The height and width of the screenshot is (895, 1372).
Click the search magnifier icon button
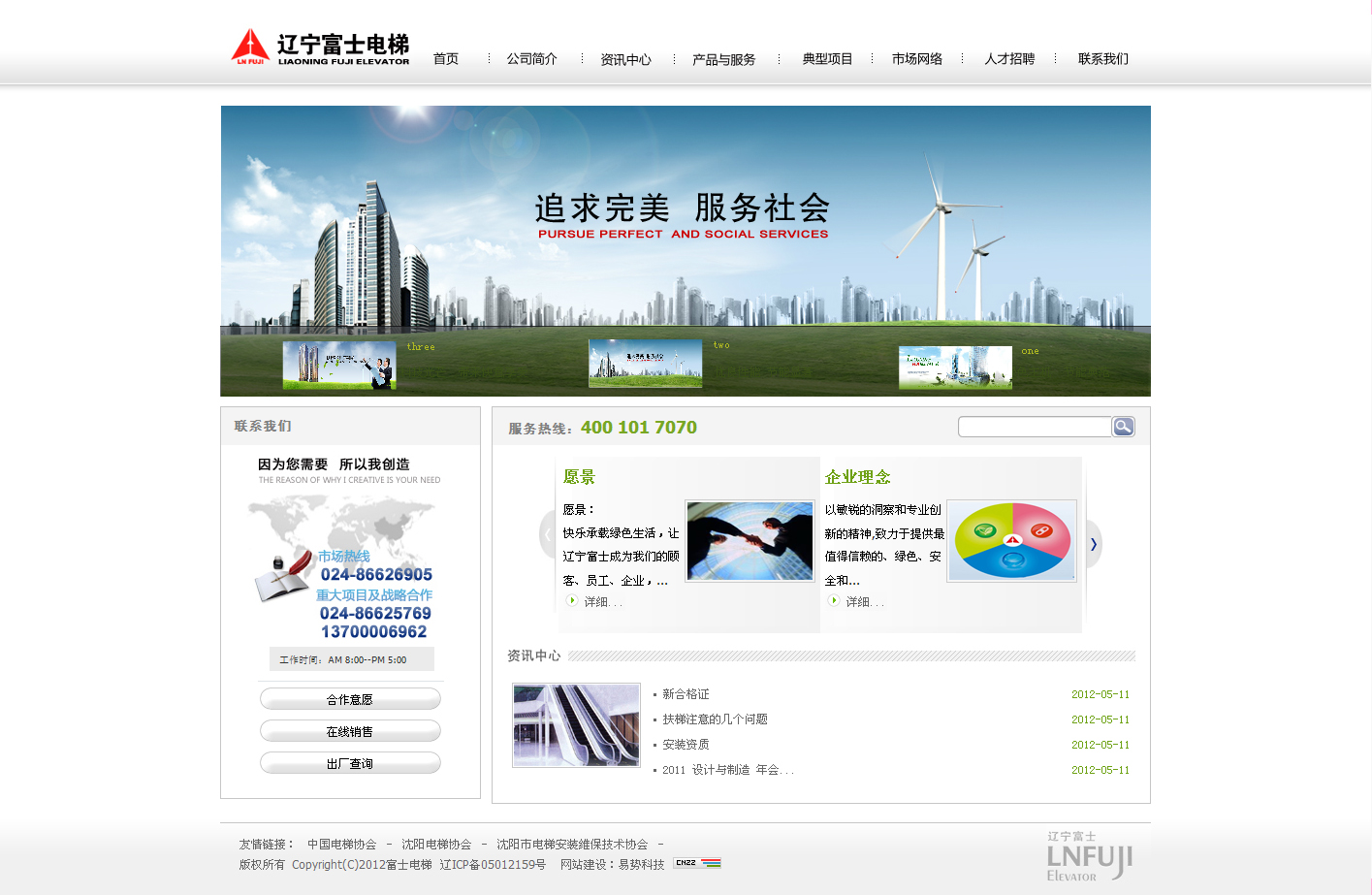tap(1123, 427)
